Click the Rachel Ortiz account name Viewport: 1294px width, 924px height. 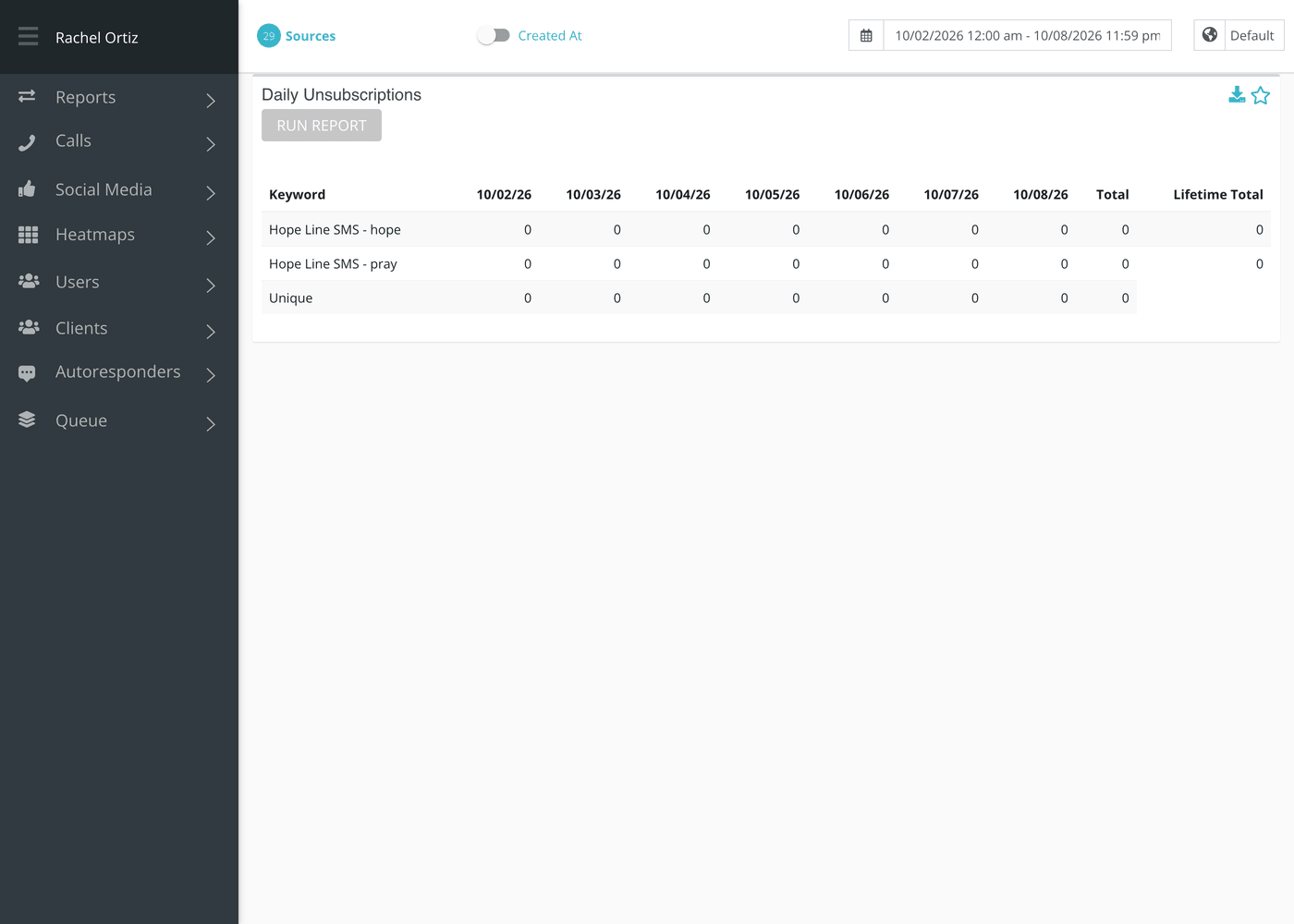coord(97,37)
